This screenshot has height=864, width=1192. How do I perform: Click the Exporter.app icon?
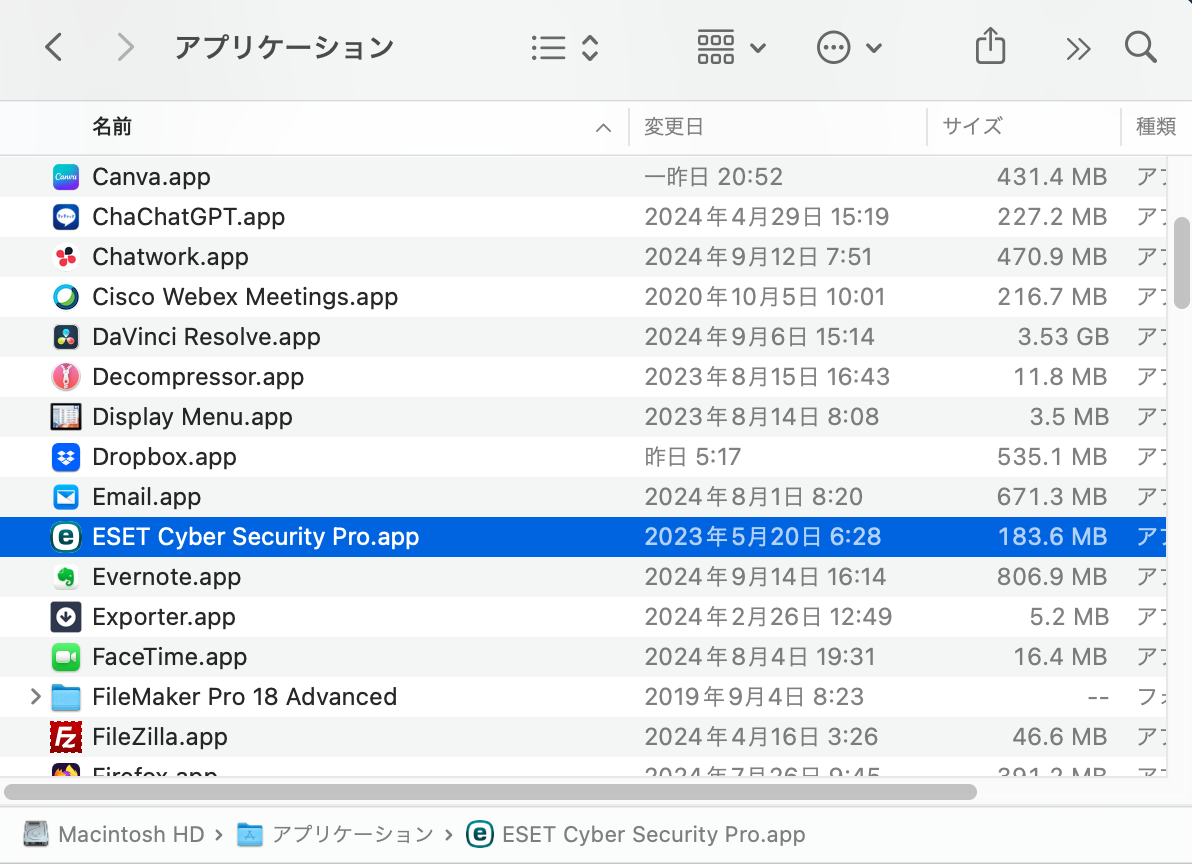pyautogui.click(x=66, y=617)
